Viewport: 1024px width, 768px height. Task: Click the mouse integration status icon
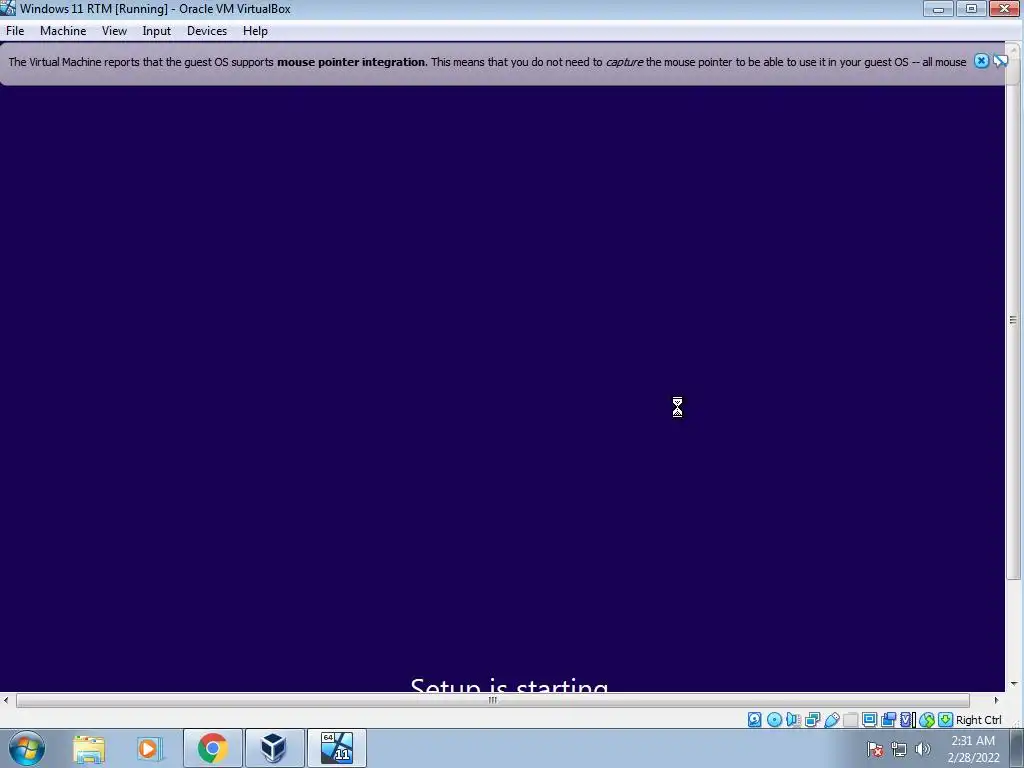(x=927, y=720)
